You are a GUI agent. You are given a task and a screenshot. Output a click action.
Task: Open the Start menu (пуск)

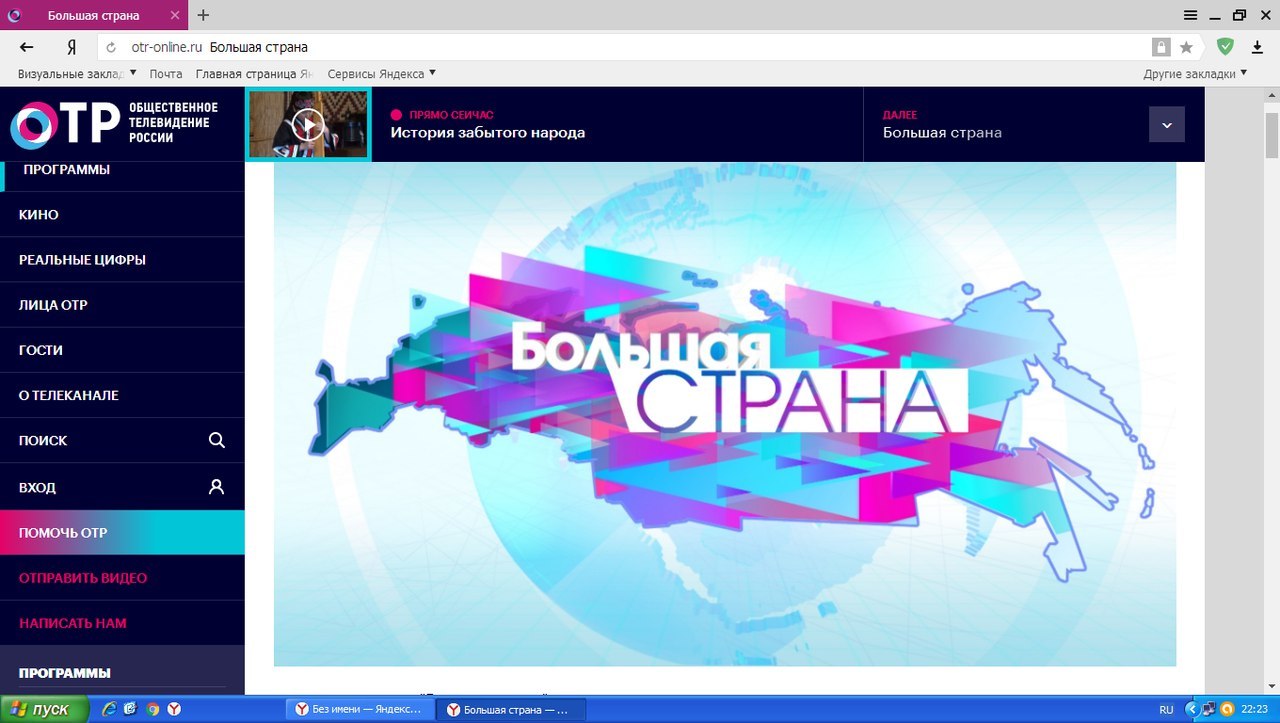42,709
